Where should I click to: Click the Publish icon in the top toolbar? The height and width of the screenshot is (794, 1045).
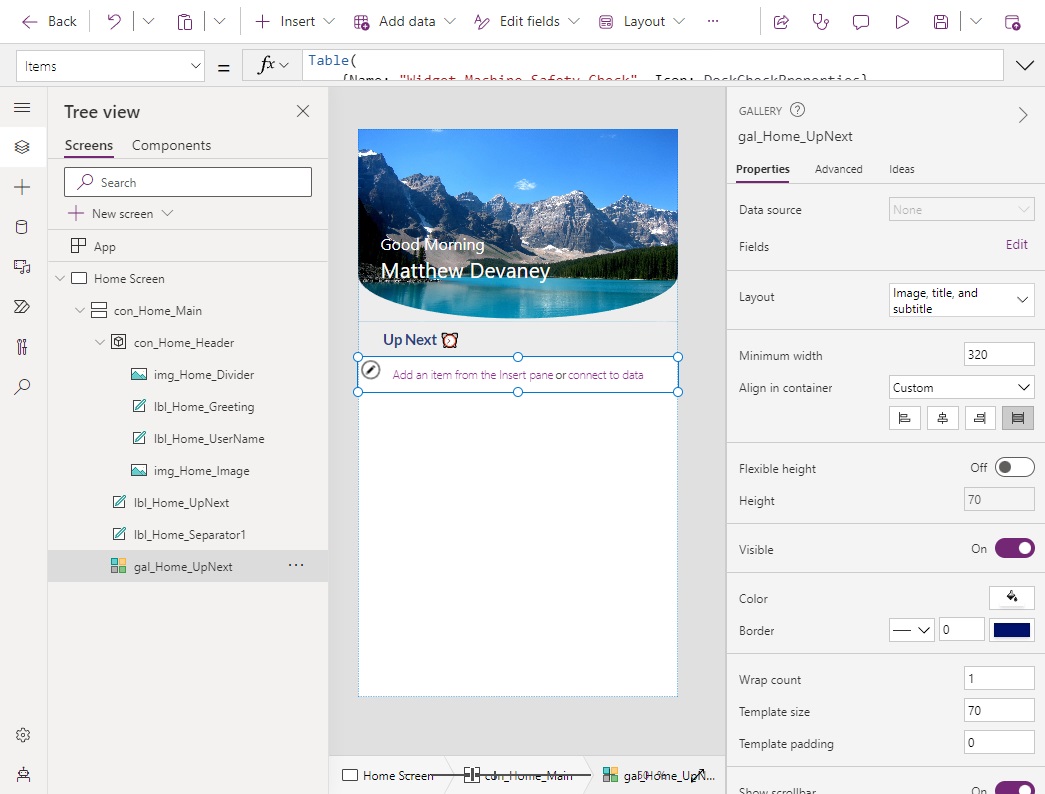coord(1013,21)
